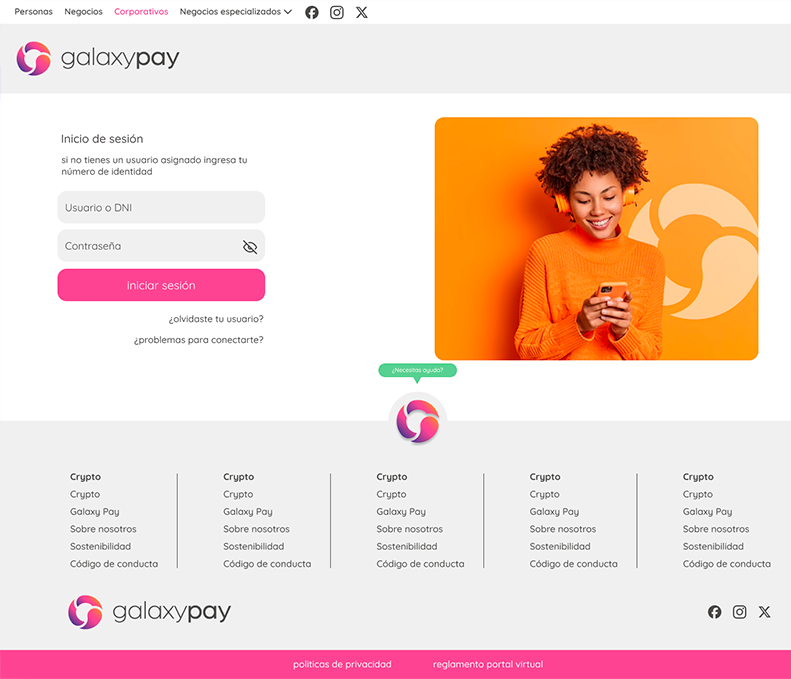Click the Instagram icon in the footer
The width and height of the screenshot is (791, 679).
[740, 612]
